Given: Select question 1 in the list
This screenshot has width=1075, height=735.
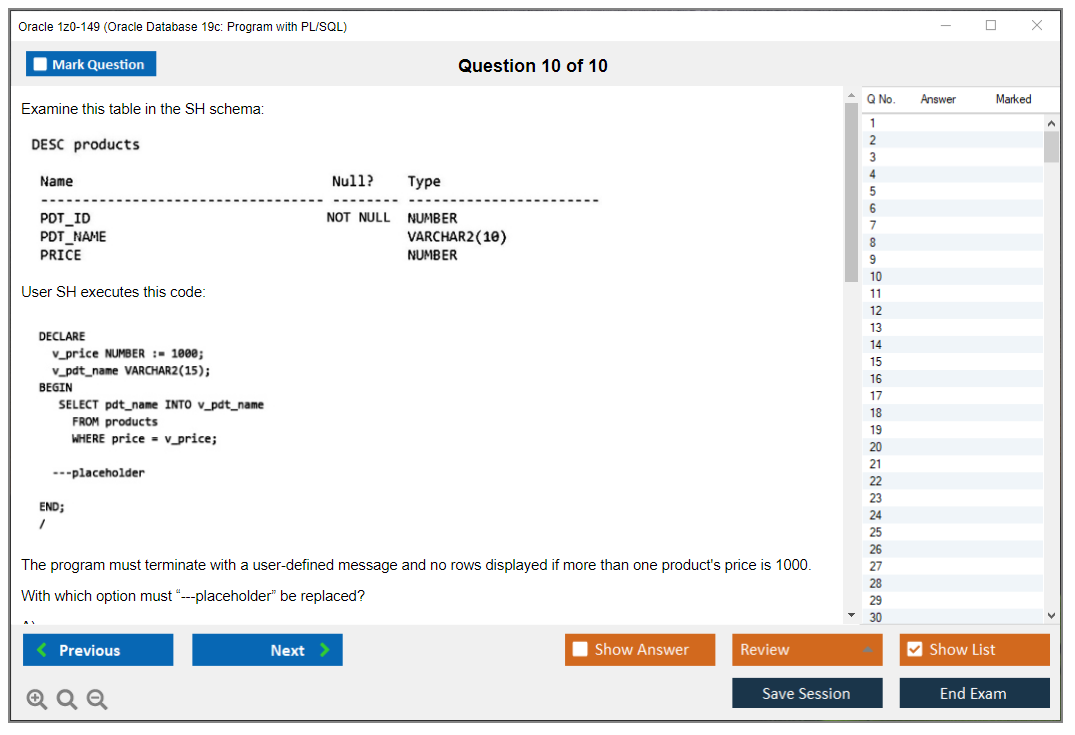Looking at the screenshot, I should [873, 123].
